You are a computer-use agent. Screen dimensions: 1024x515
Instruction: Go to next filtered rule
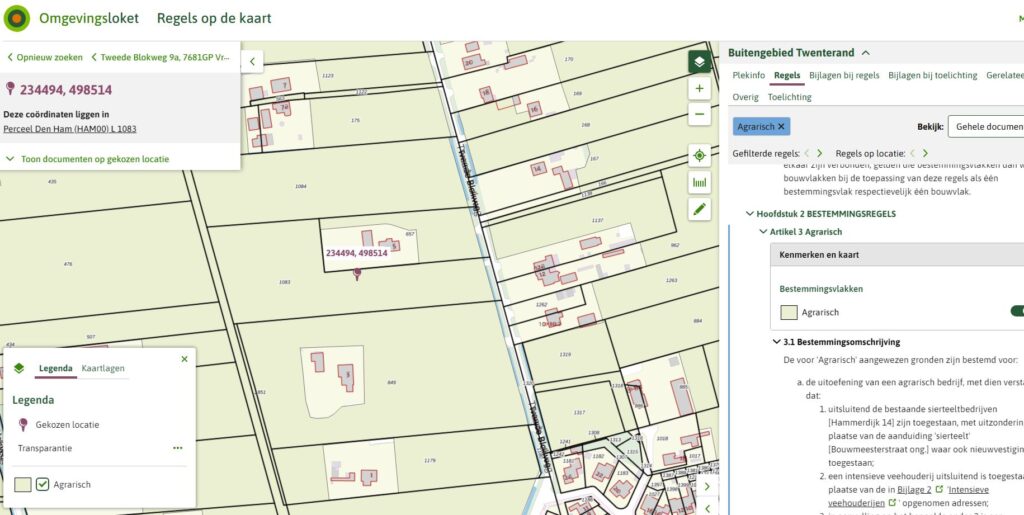(820, 153)
